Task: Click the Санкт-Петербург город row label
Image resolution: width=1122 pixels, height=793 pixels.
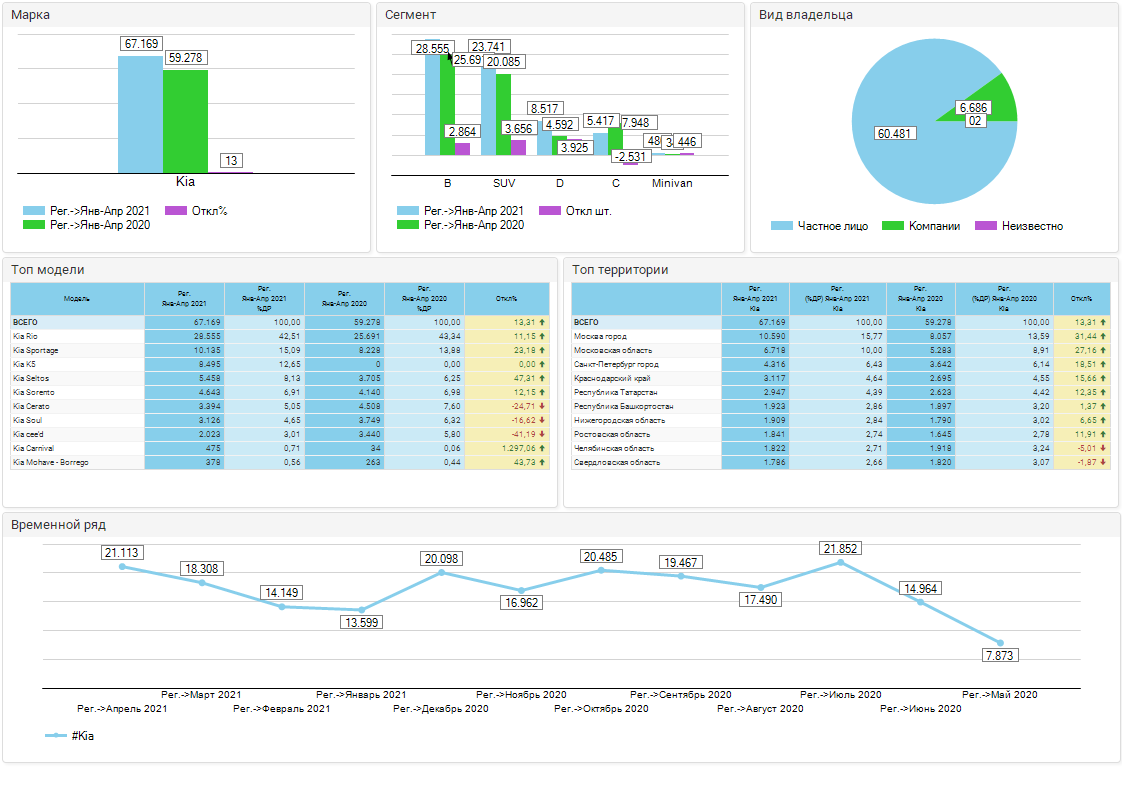Action: [x=616, y=365]
